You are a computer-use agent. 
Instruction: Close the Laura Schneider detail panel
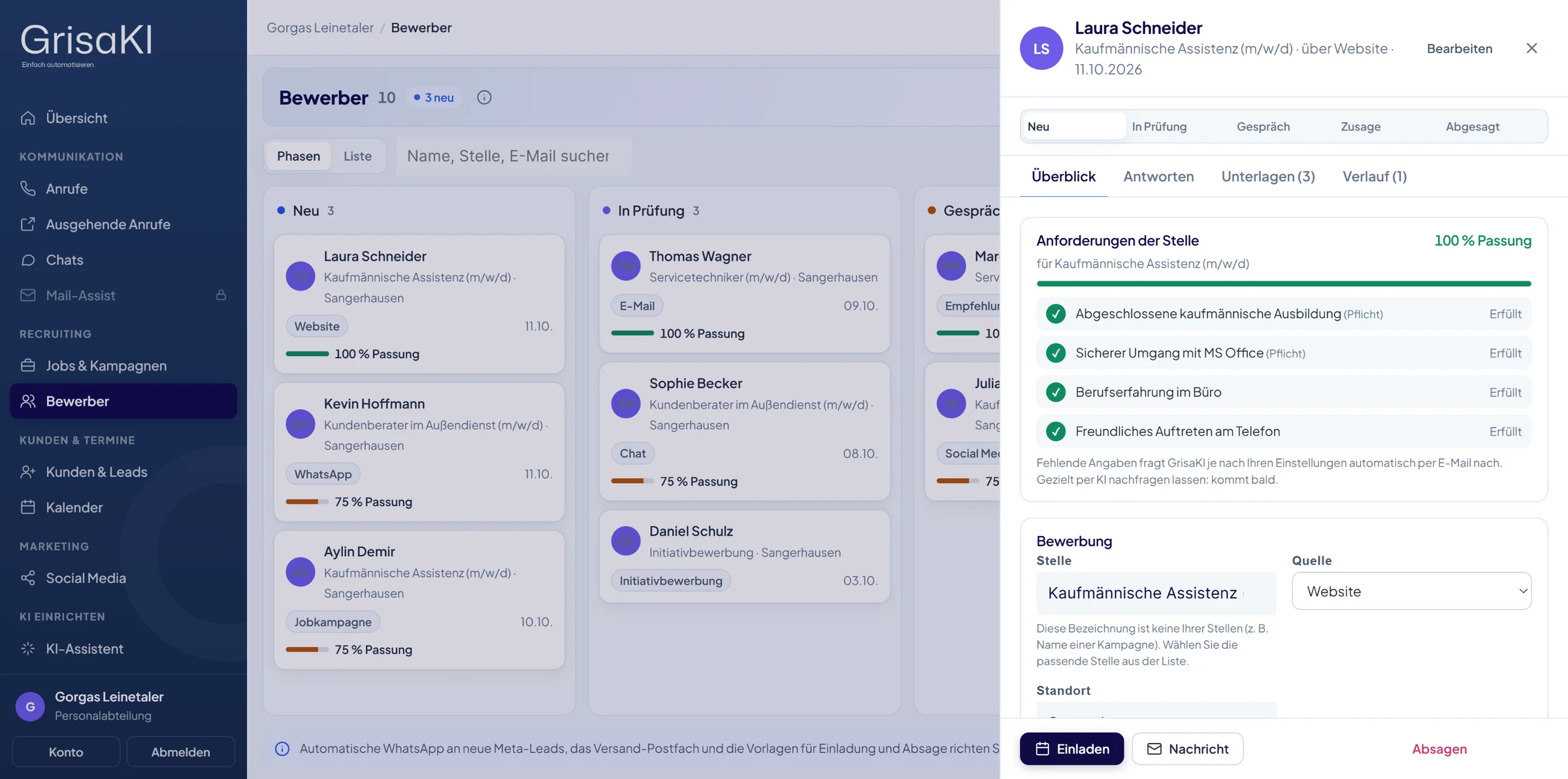pyautogui.click(x=1531, y=48)
